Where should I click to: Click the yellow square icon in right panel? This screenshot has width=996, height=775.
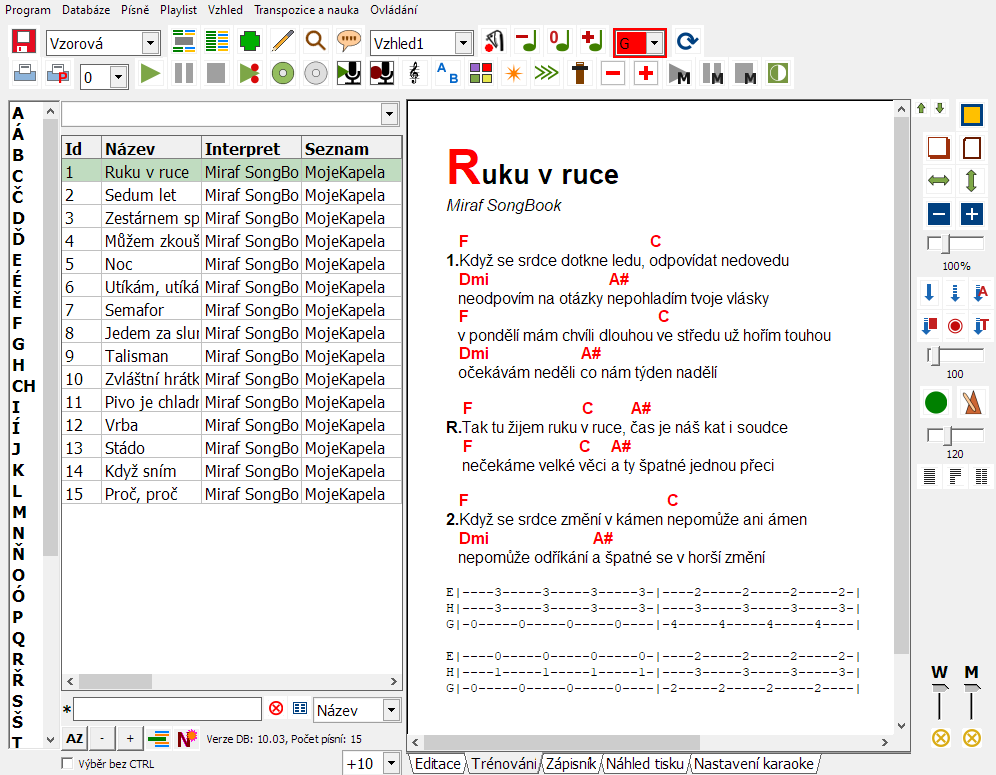click(x=971, y=115)
